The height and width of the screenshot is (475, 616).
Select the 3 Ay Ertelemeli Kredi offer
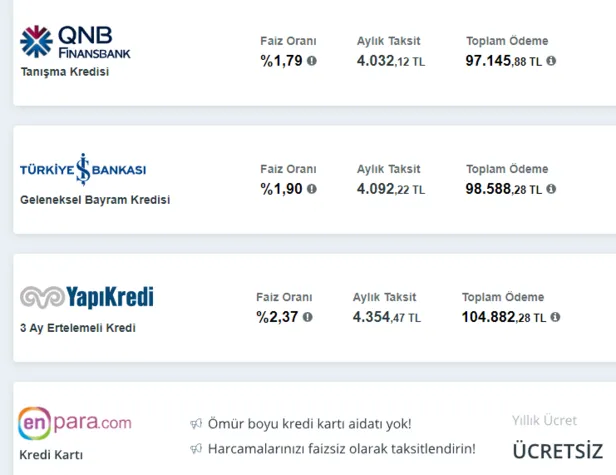click(x=77, y=328)
